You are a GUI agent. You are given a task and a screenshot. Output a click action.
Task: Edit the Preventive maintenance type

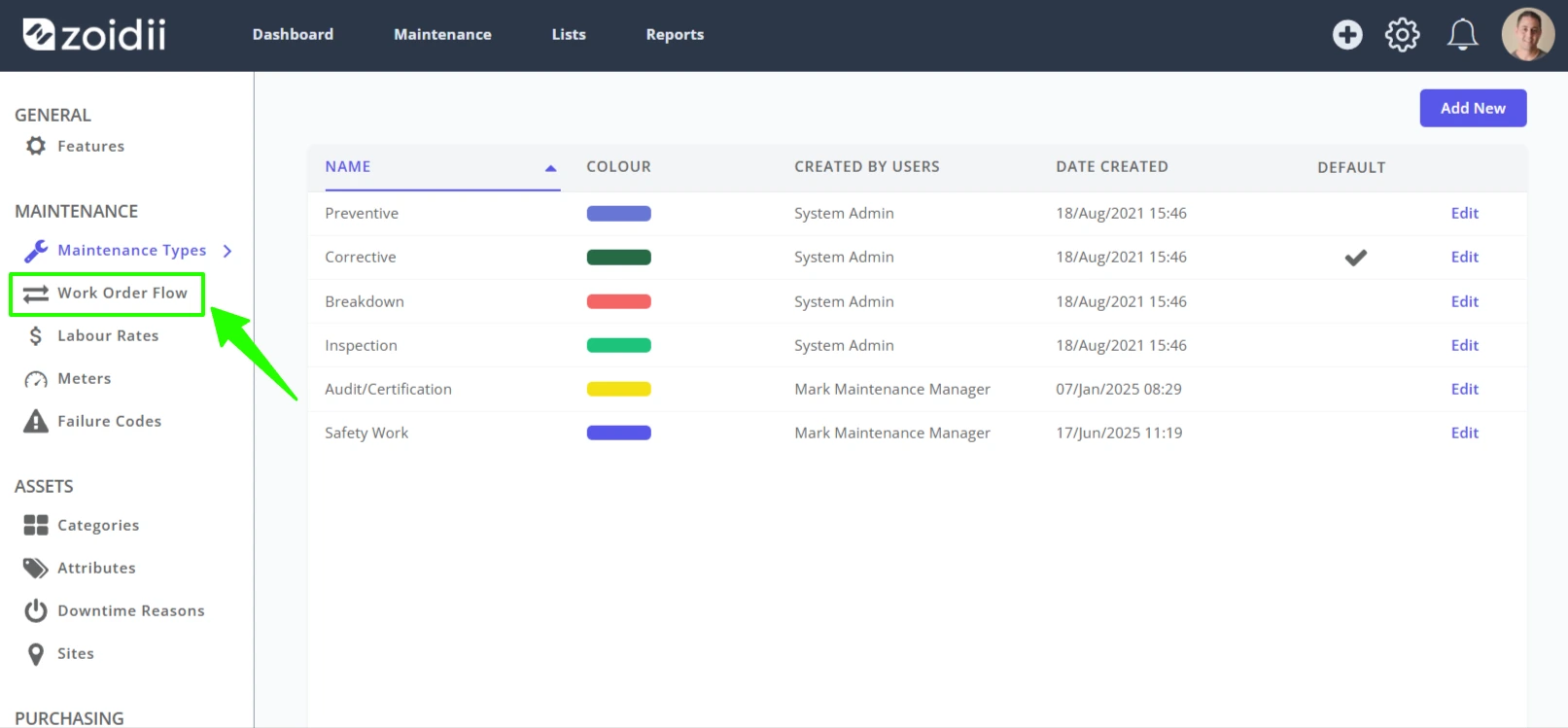click(x=1464, y=214)
